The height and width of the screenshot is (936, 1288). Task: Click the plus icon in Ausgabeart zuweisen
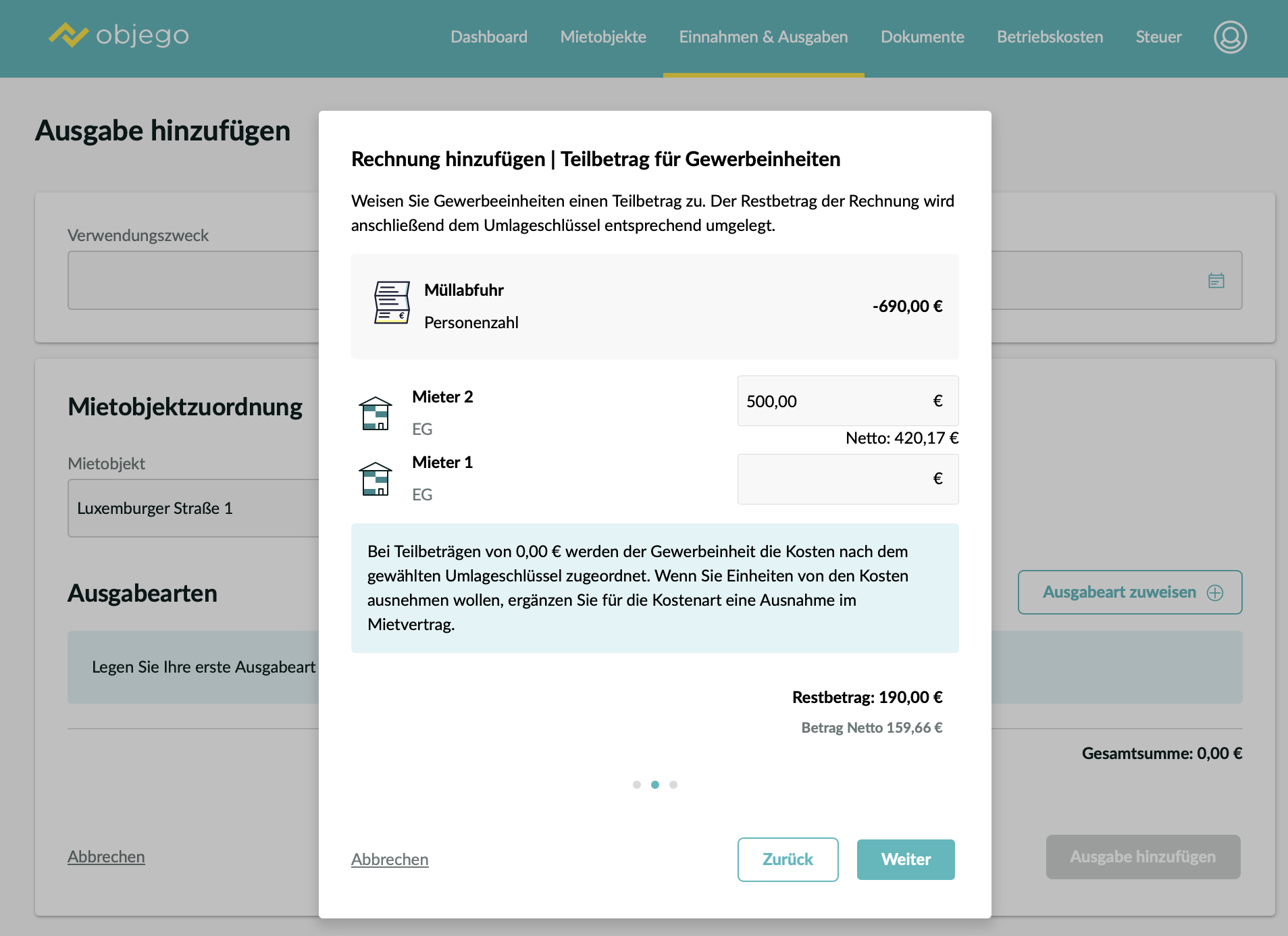tap(1215, 593)
